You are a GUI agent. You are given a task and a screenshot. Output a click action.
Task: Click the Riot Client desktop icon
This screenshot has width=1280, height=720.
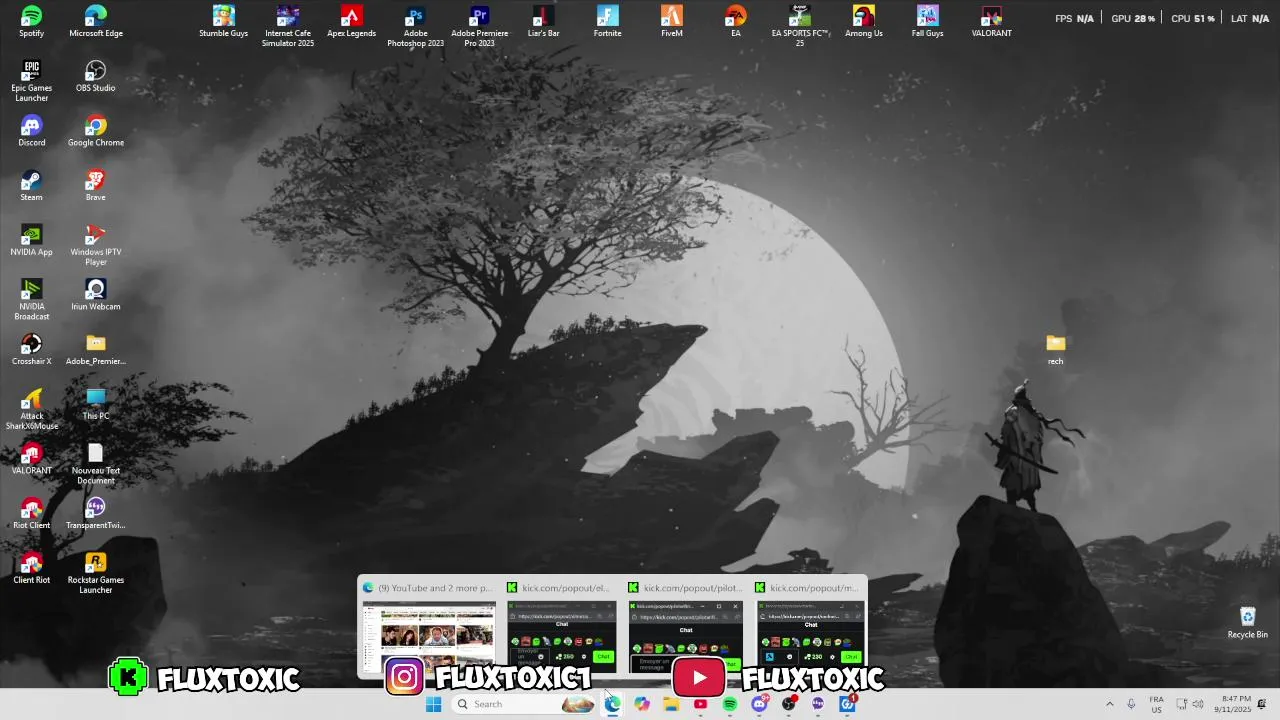point(31,514)
